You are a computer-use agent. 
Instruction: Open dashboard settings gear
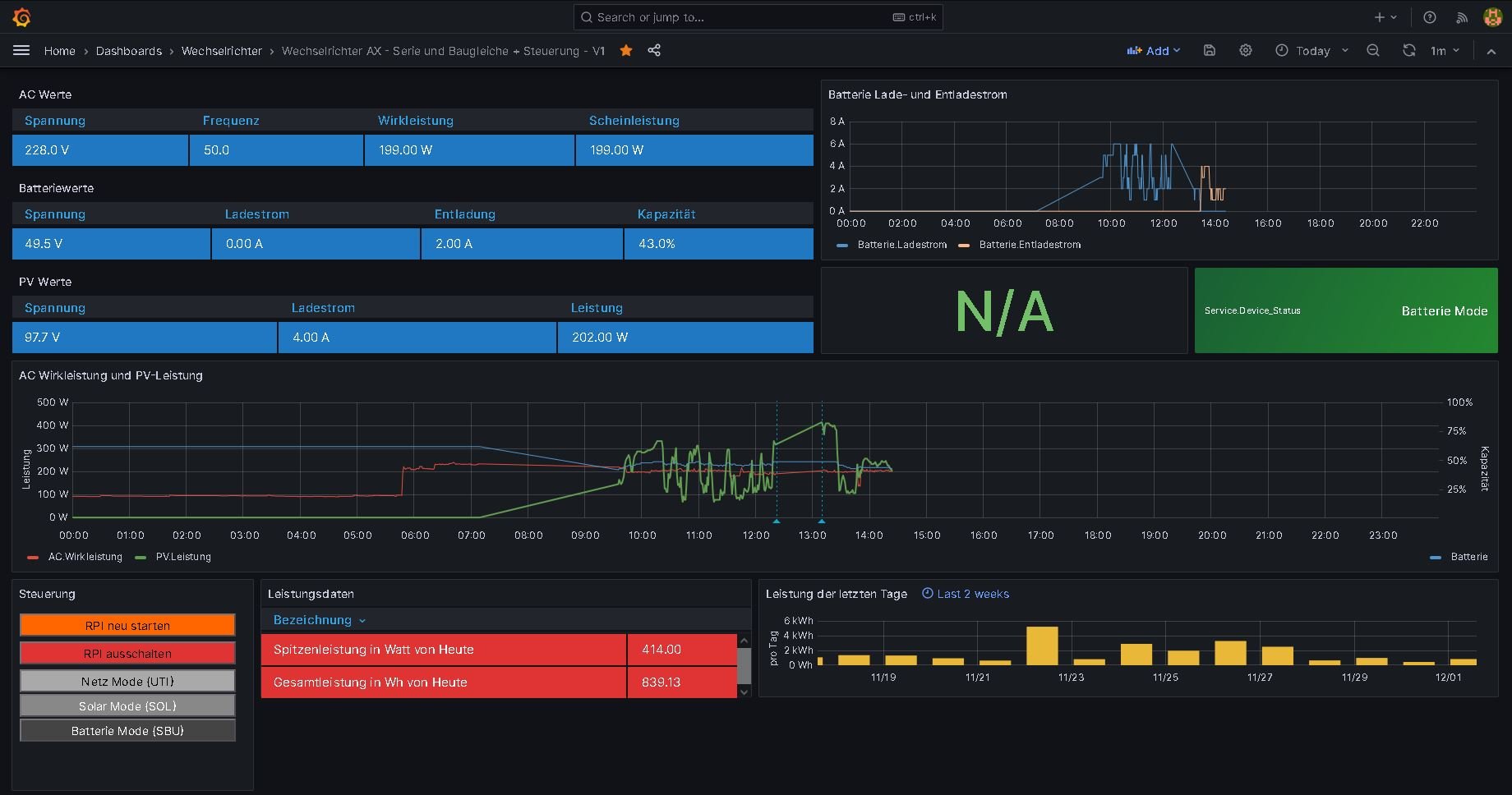(x=1246, y=51)
